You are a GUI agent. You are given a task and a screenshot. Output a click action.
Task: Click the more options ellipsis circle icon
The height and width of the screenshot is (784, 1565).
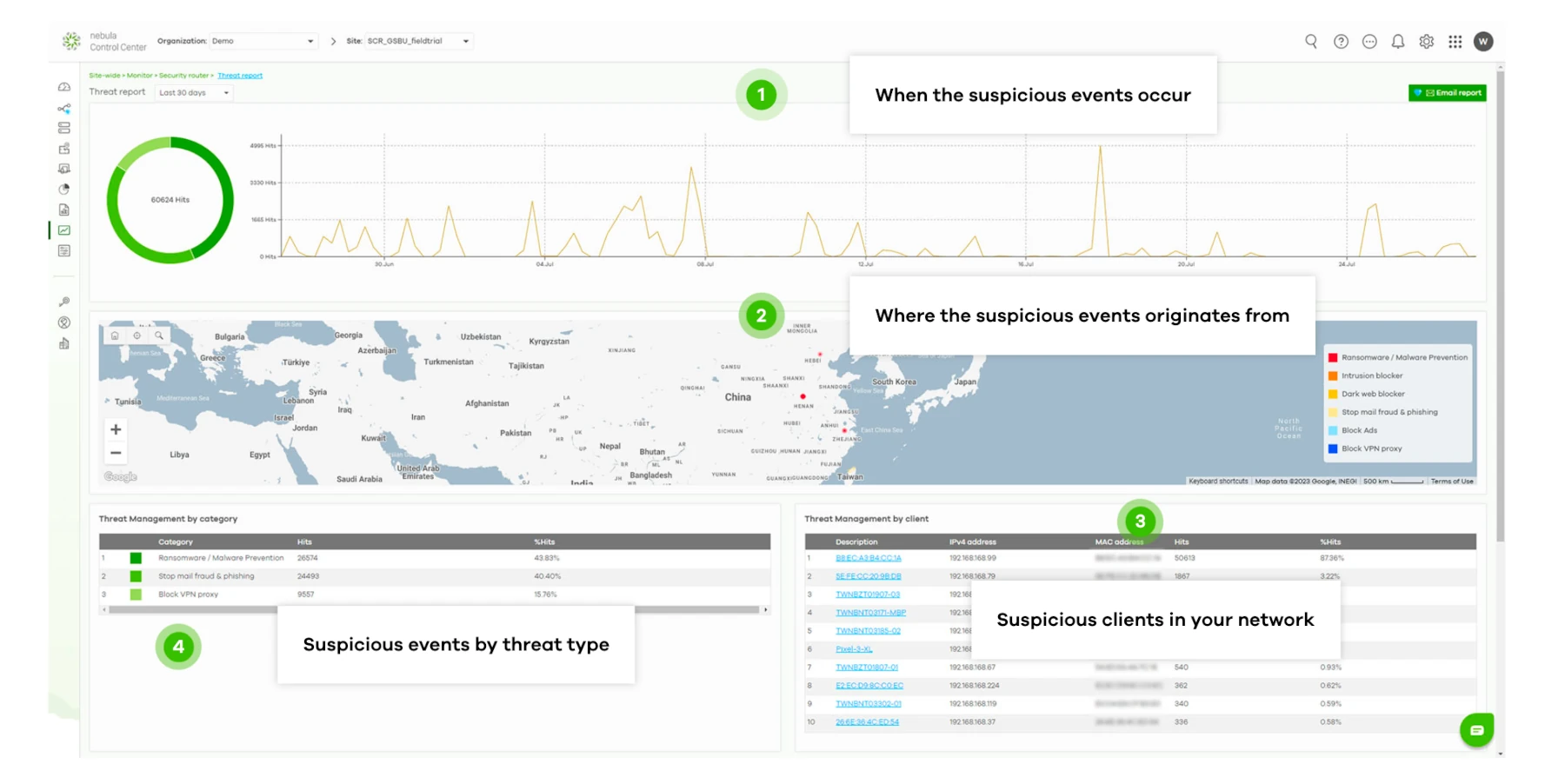[1369, 42]
